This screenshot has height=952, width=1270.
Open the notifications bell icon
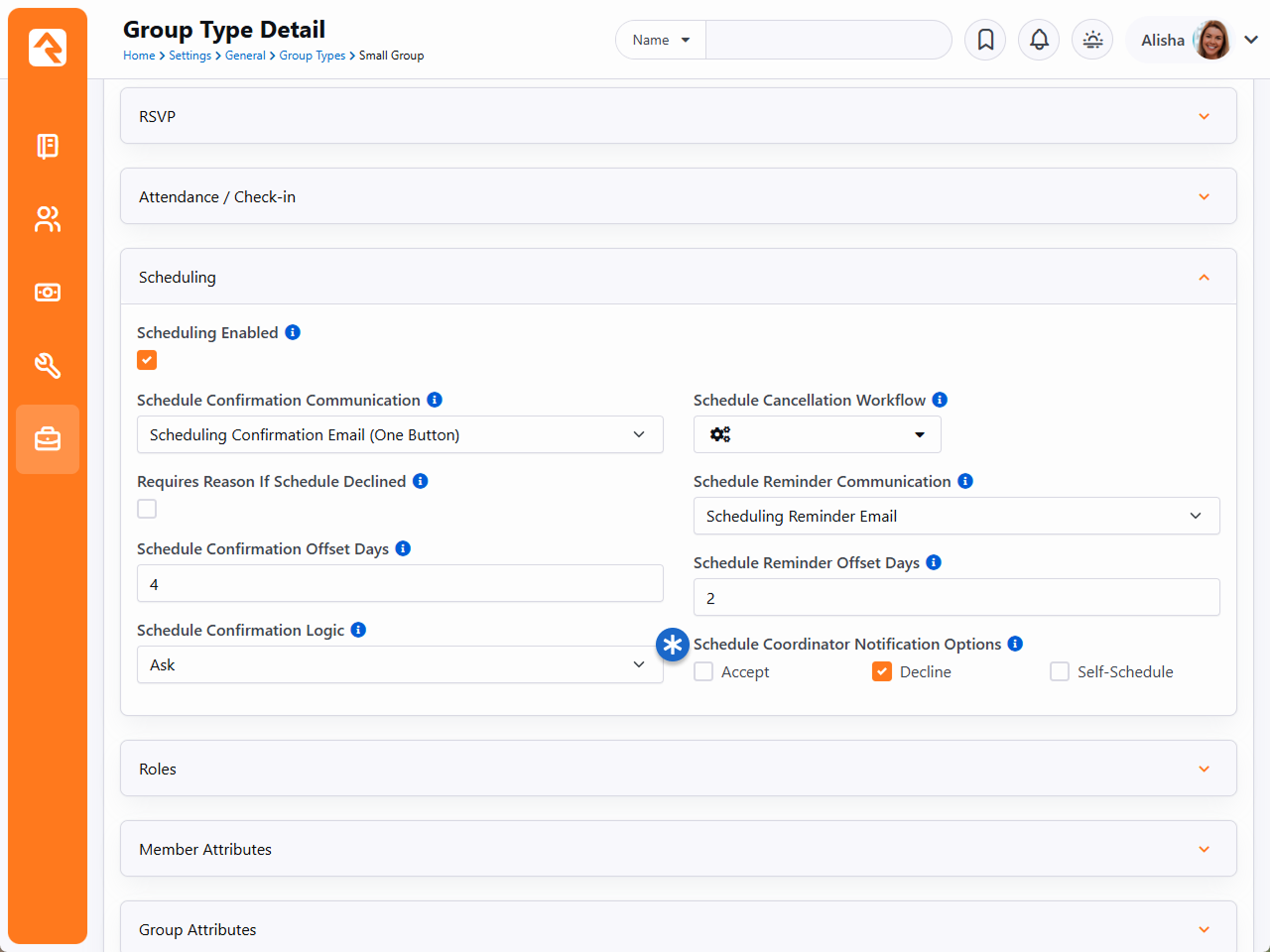1039,40
